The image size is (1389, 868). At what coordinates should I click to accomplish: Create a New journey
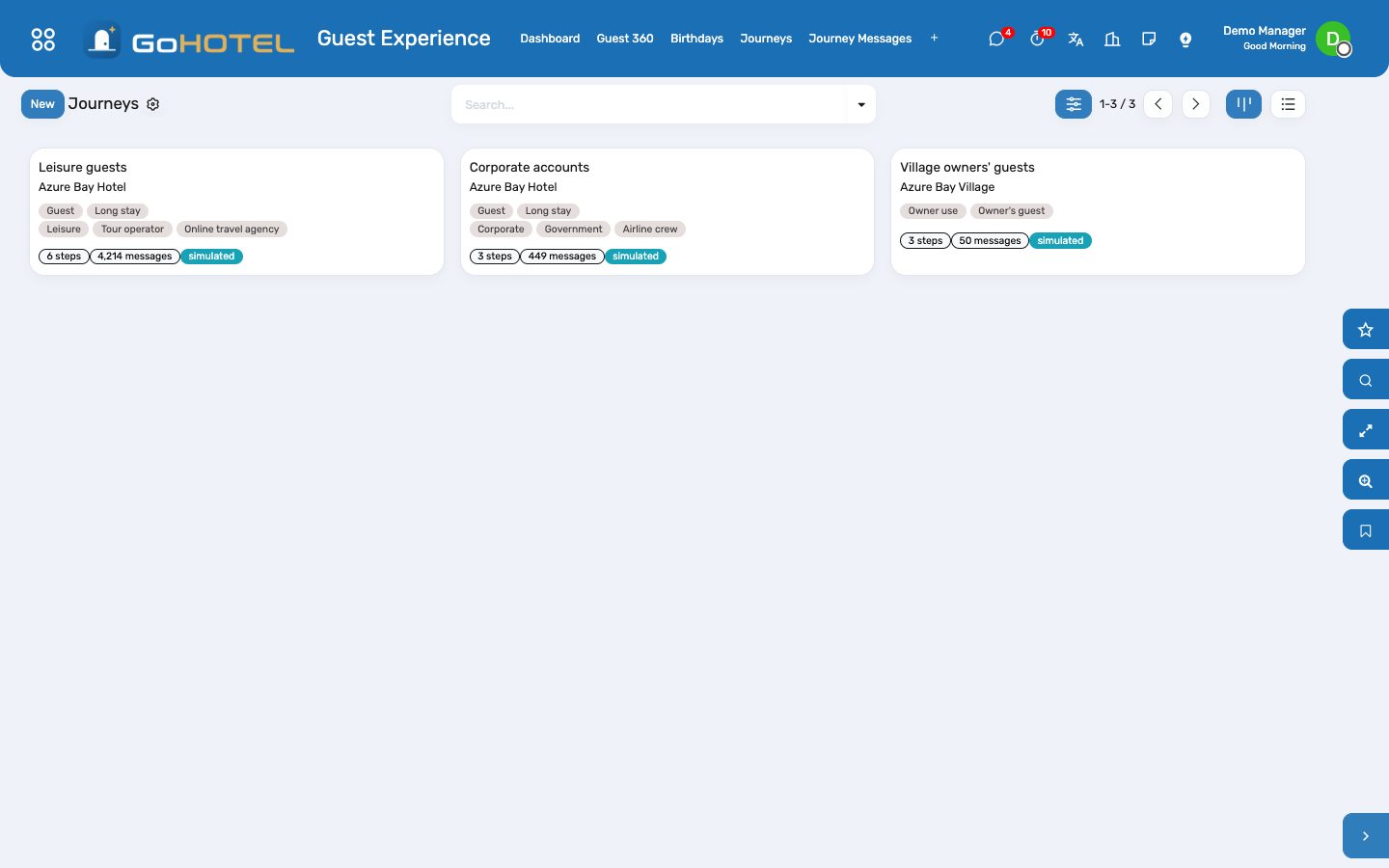tap(42, 104)
